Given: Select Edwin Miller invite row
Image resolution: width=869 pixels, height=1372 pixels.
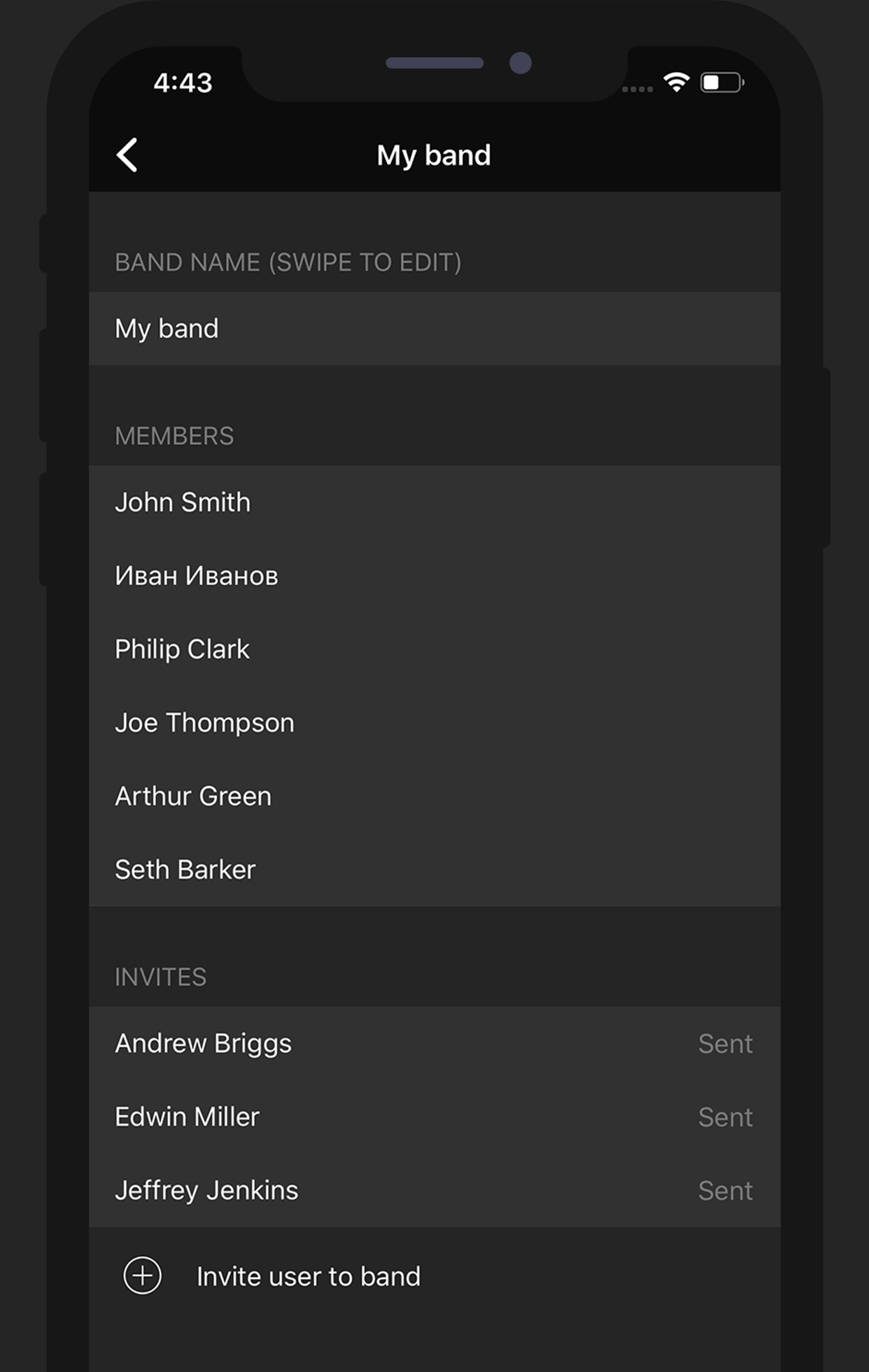Looking at the screenshot, I should click(x=434, y=1117).
